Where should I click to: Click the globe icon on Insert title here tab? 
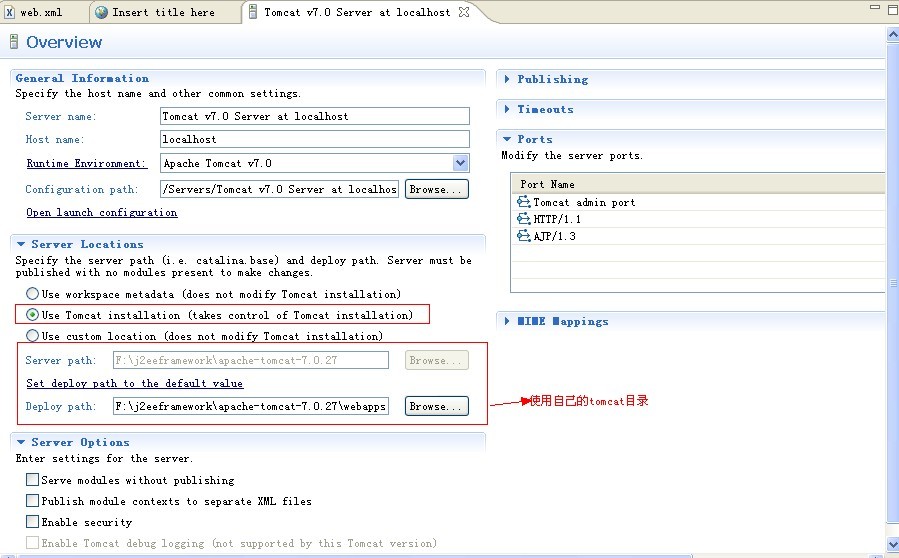tap(101, 12)
